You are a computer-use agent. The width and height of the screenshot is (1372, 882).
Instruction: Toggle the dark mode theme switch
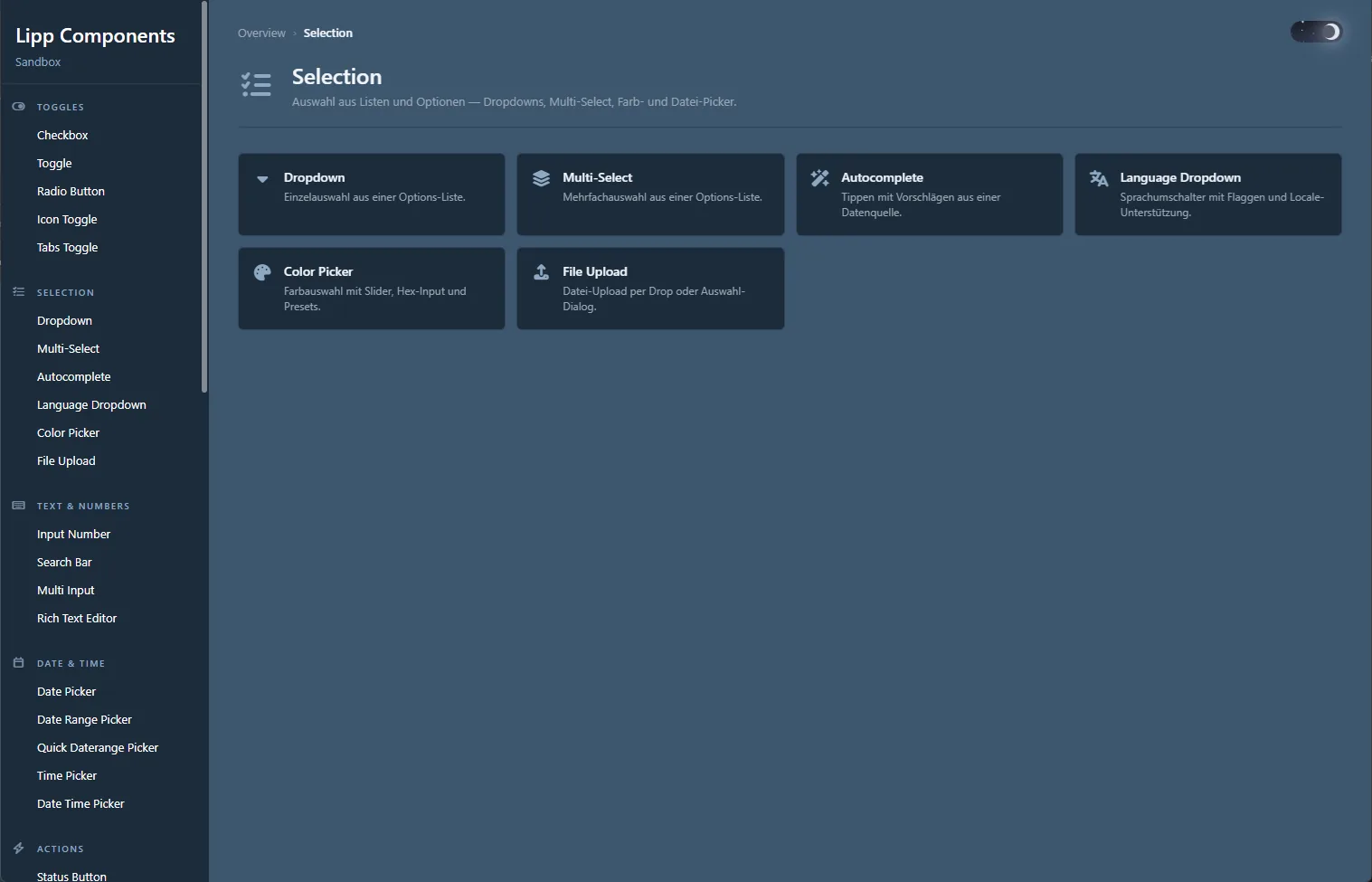[x=1316, y=33]
